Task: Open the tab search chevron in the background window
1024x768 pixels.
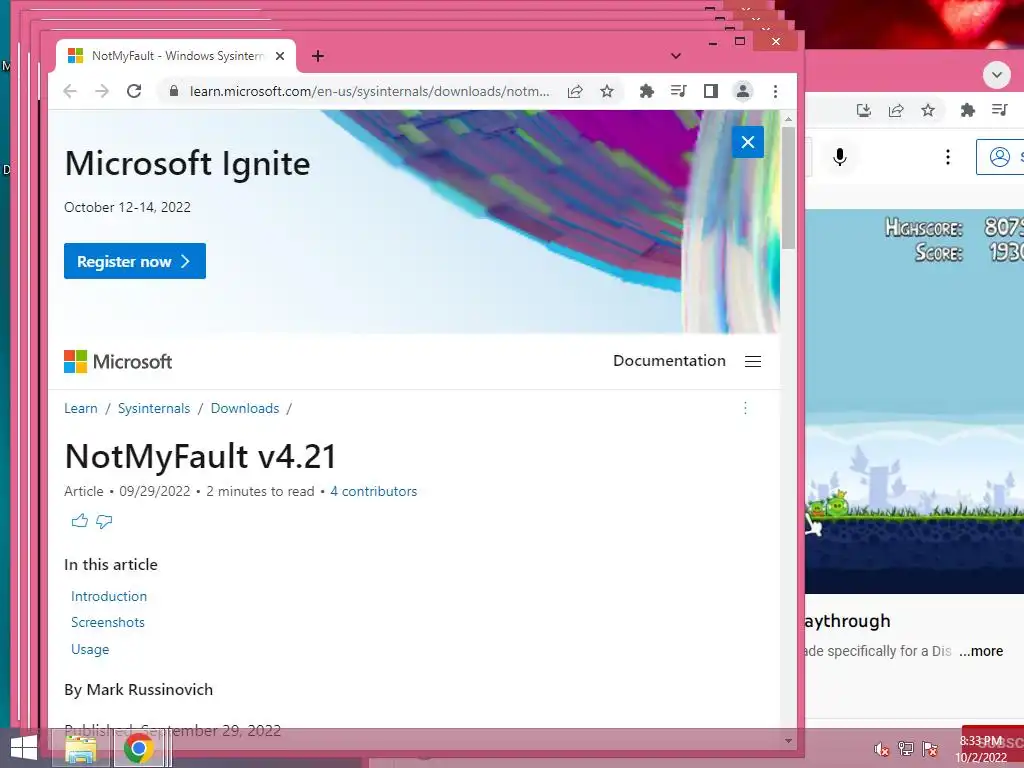Action: tap(997, 74)
